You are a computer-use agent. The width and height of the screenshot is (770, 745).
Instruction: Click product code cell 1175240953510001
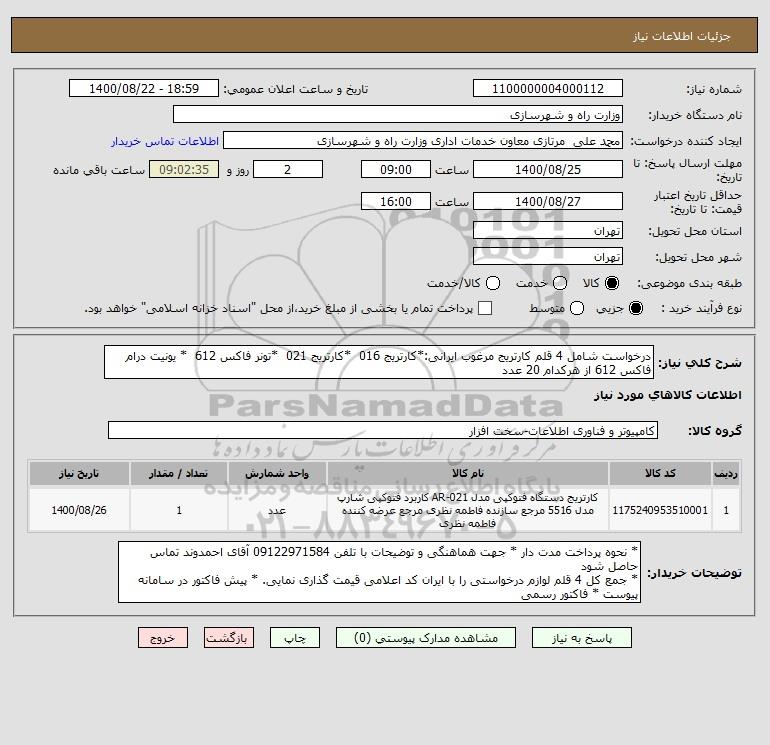(x=660, y=510)
